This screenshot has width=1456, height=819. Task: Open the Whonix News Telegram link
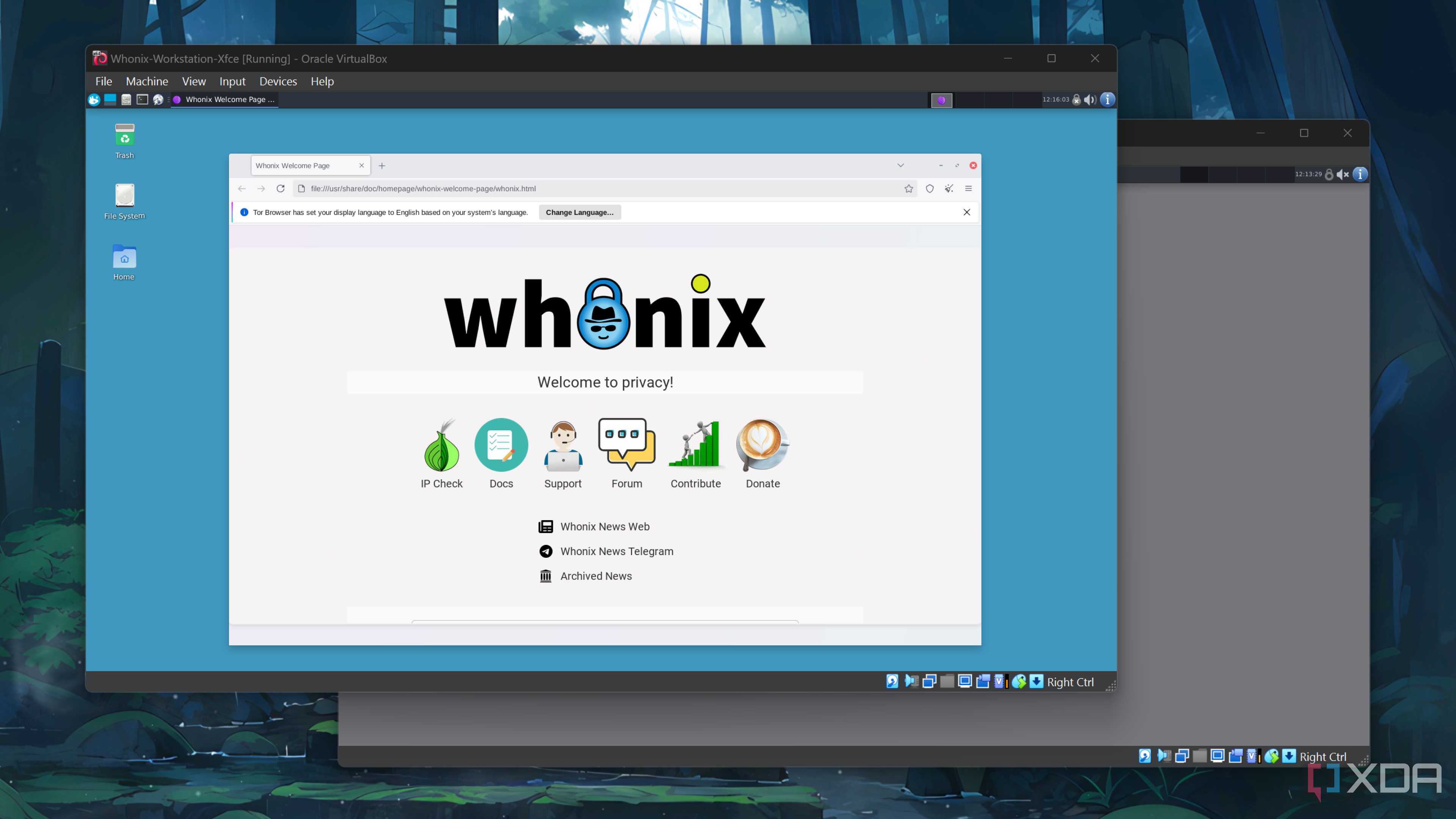[x=606, y=552]
